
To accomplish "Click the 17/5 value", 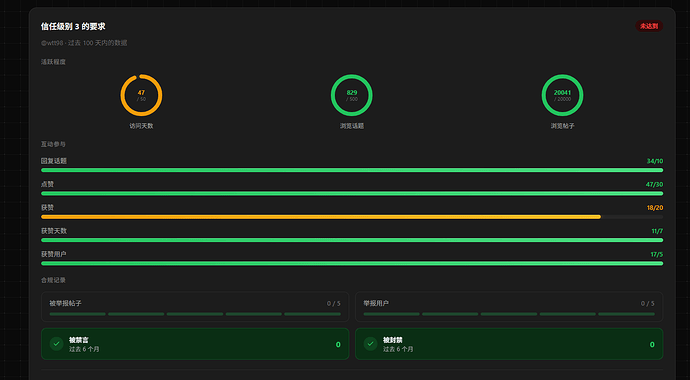I will (x=657, y=254).
